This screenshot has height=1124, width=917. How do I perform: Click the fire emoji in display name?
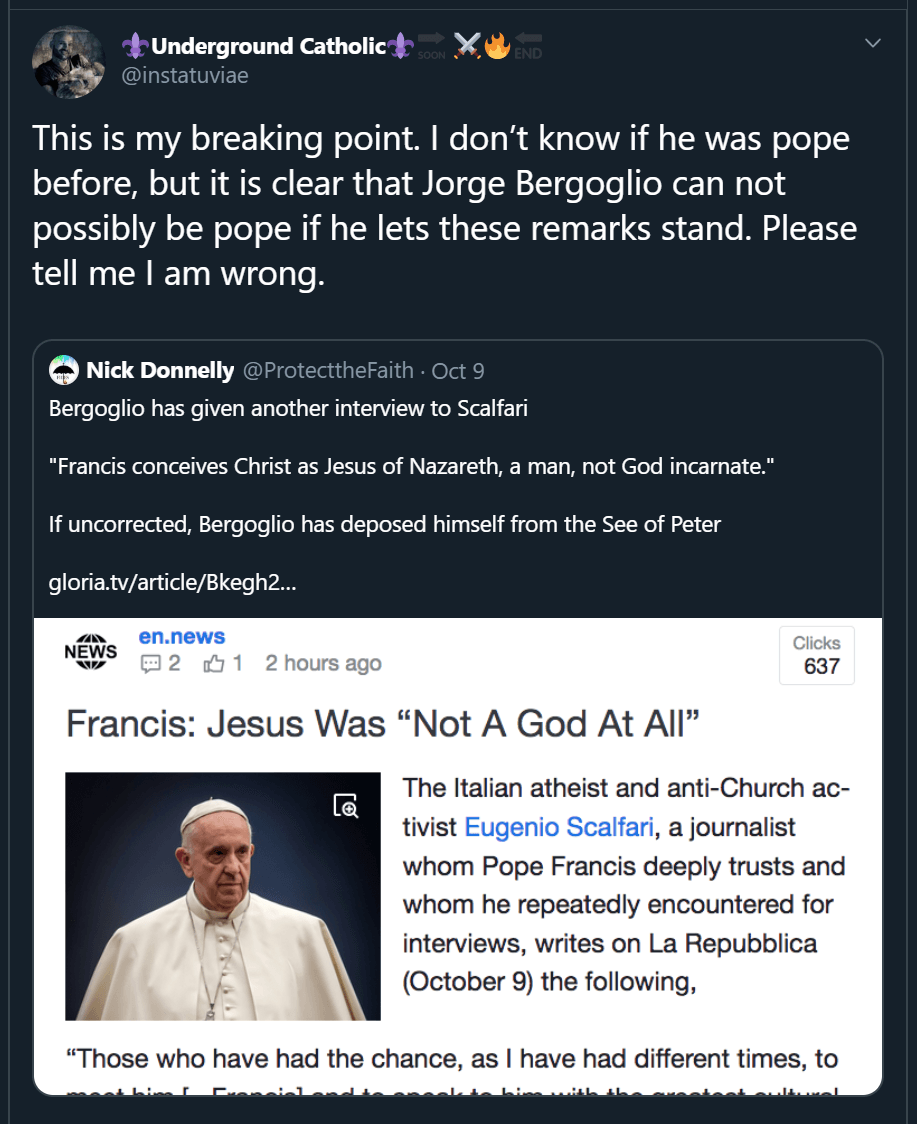497,46
